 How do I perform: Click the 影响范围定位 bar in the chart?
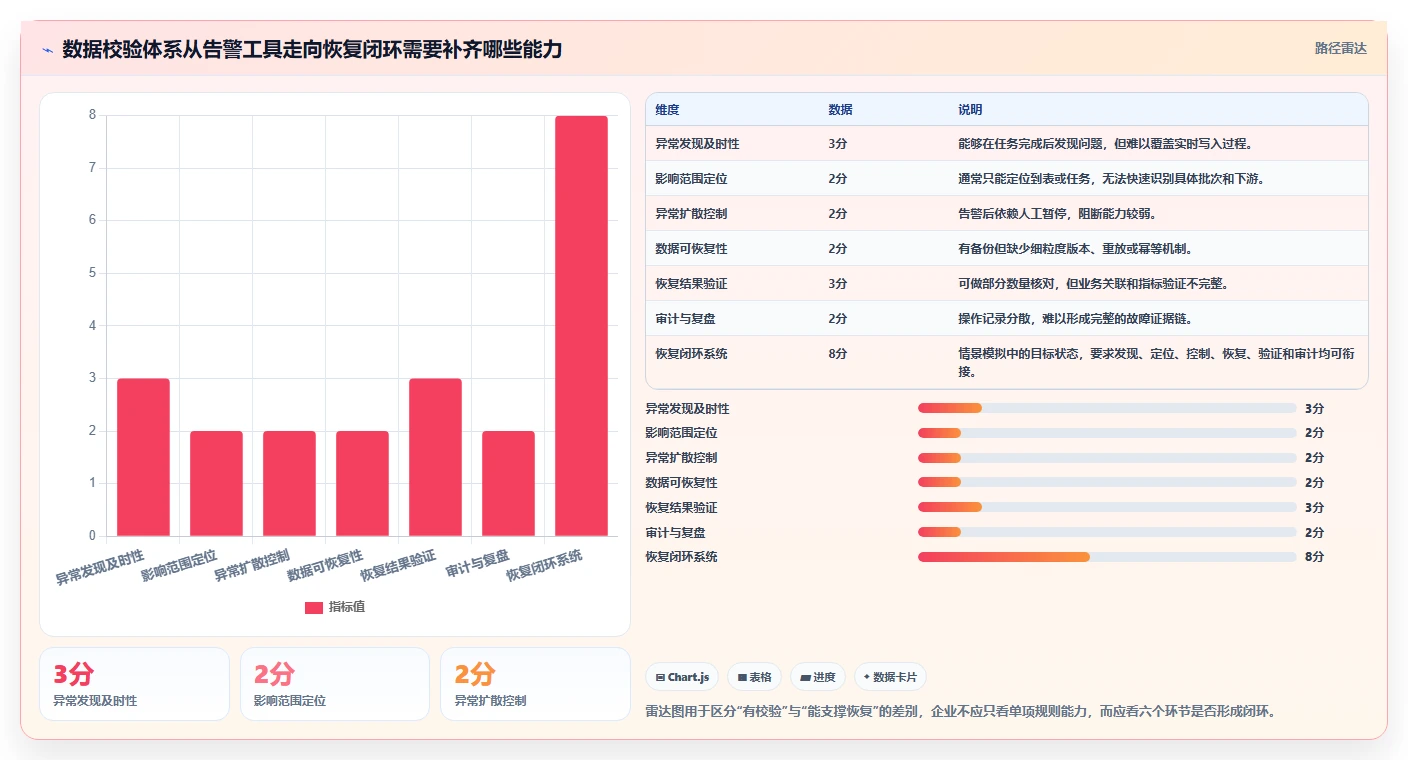point(216,483)
